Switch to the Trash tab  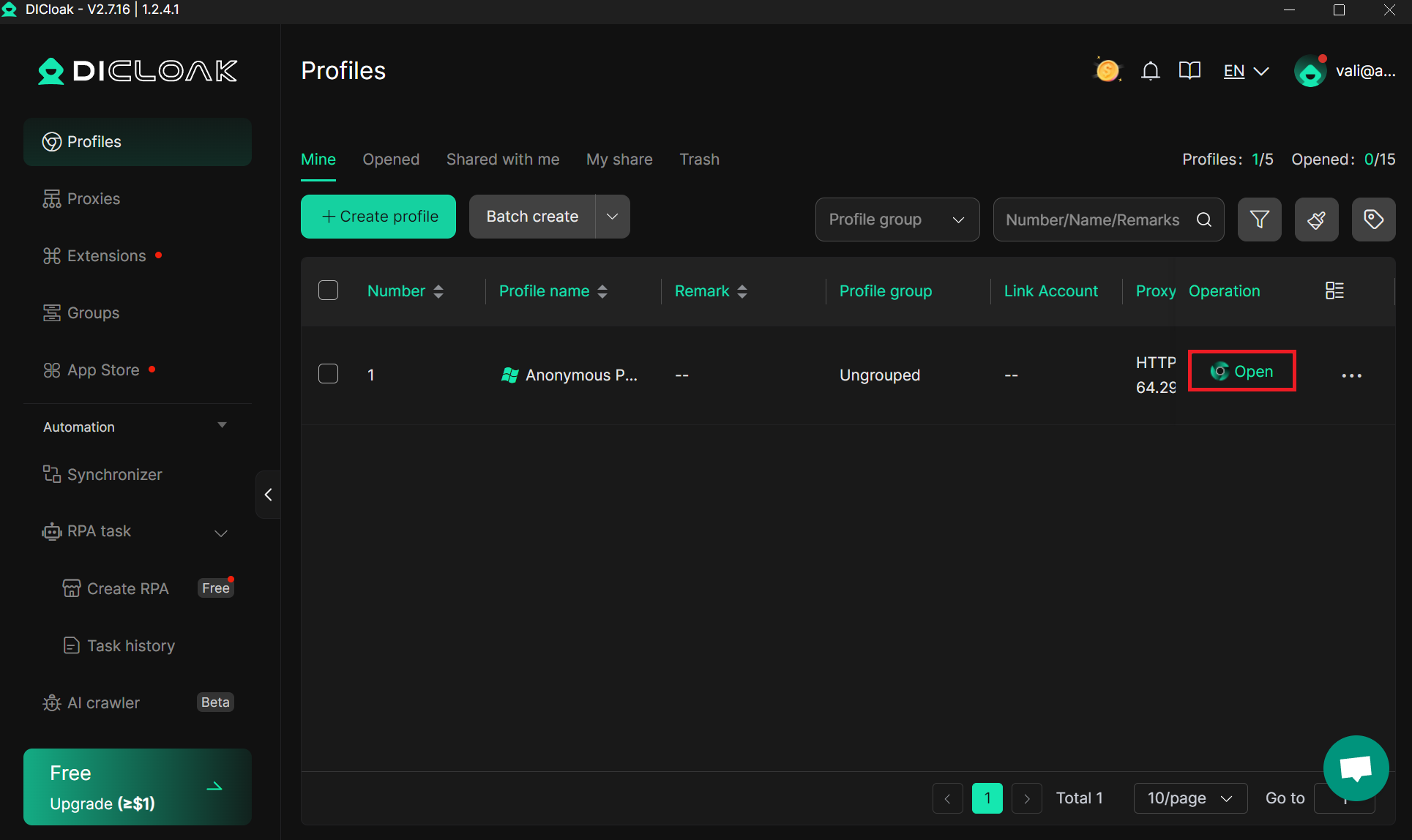699,159
